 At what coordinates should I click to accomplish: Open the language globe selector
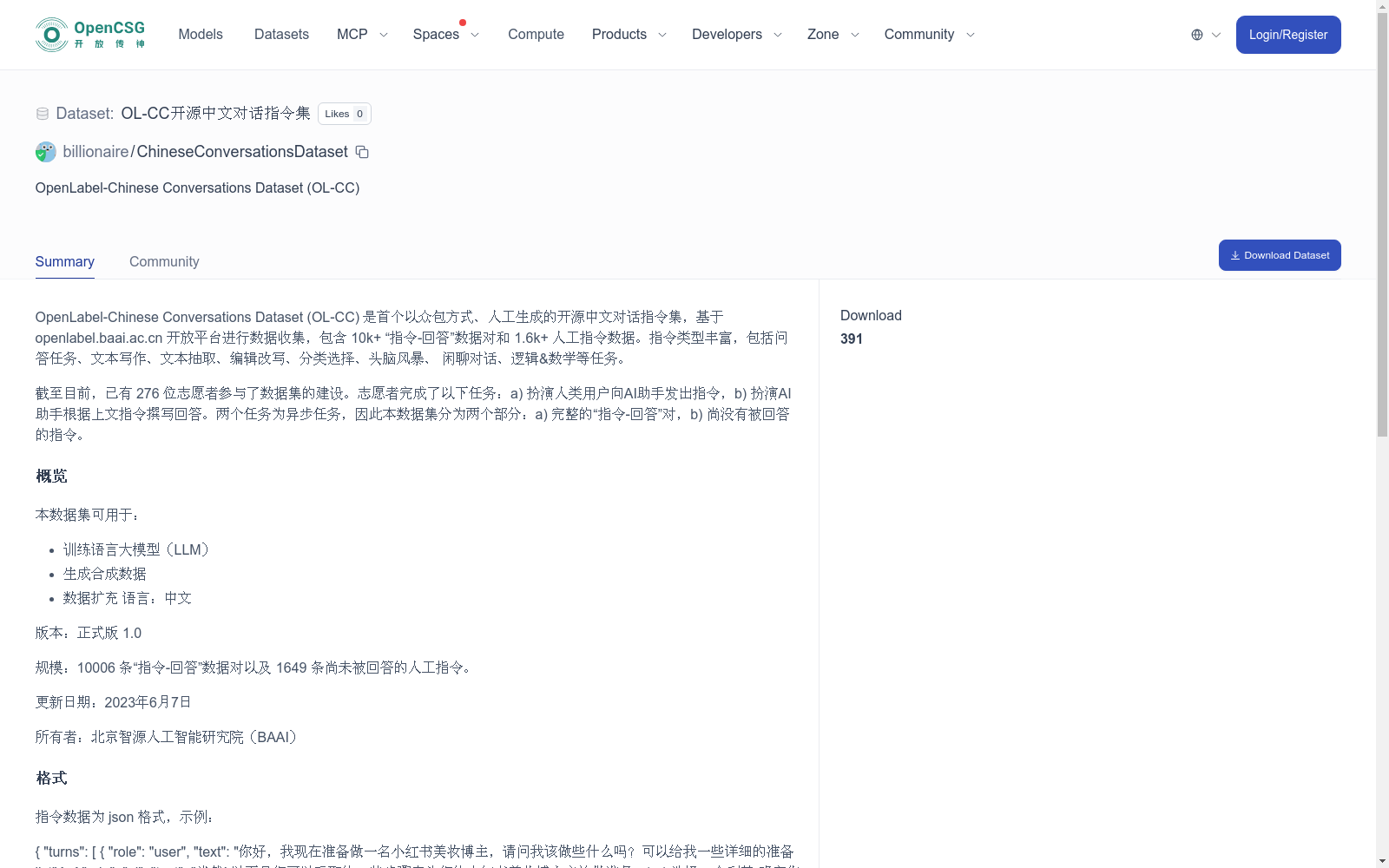coord(1197,35)
